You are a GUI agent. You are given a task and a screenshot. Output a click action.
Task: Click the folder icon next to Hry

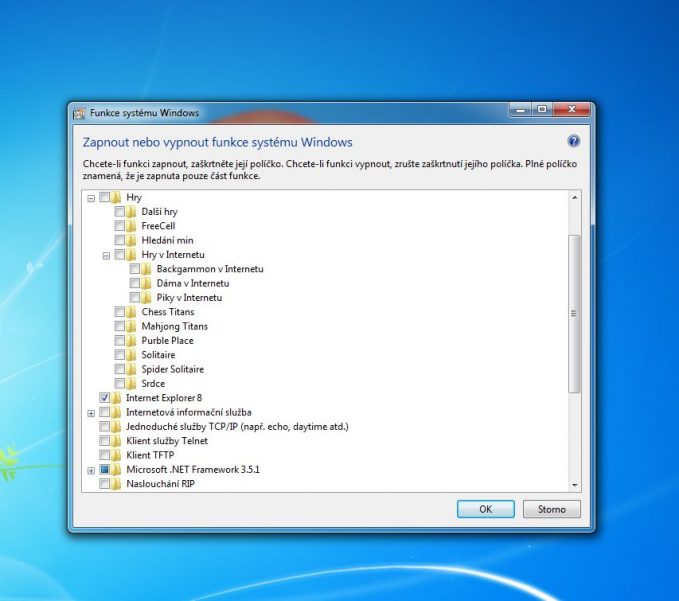pyautogui.click(x=116, y=197)
